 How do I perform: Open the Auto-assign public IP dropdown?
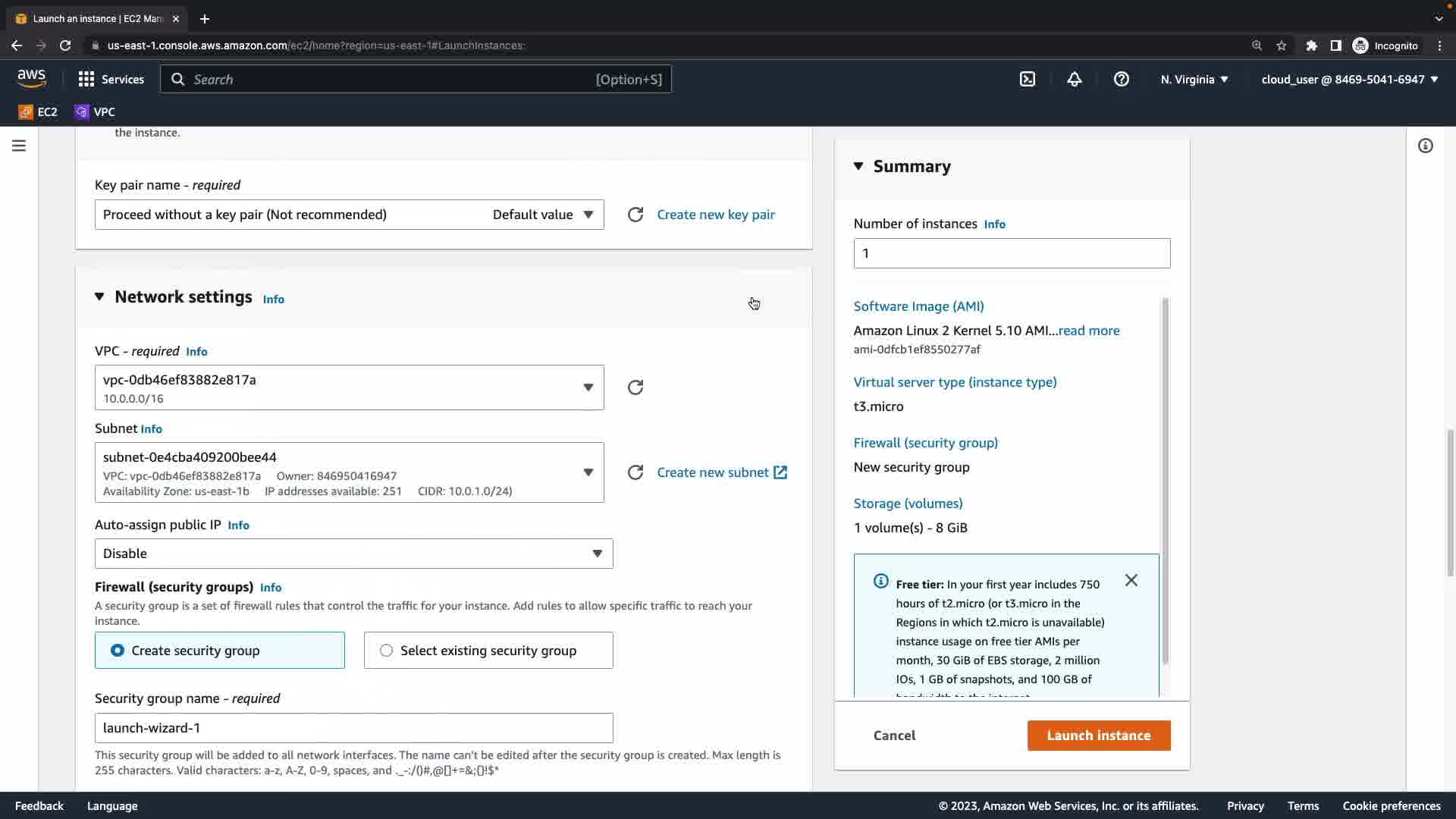pyautogui.click(x=353, y=554)
